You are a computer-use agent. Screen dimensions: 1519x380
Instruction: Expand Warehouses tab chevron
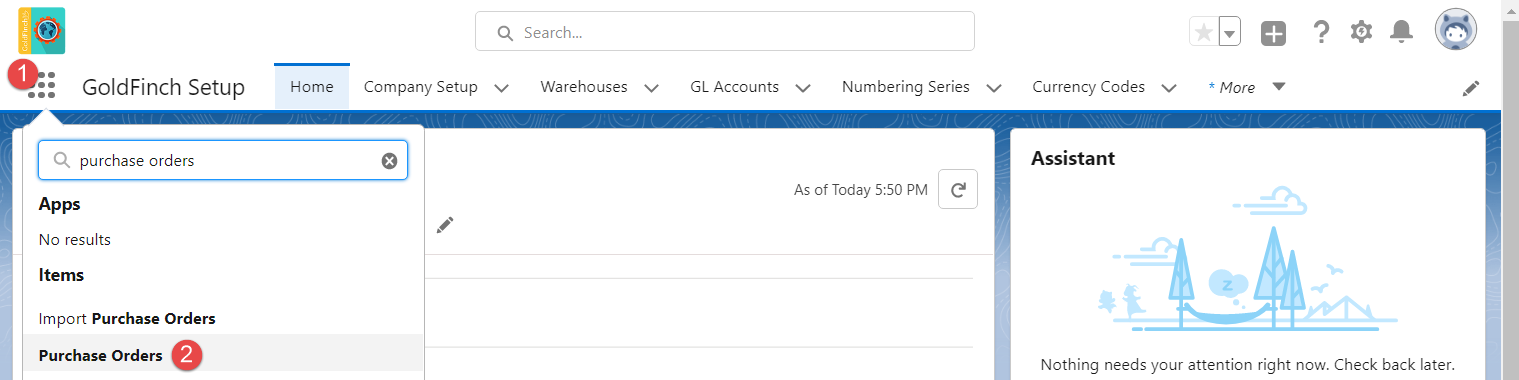coord(652,88)
